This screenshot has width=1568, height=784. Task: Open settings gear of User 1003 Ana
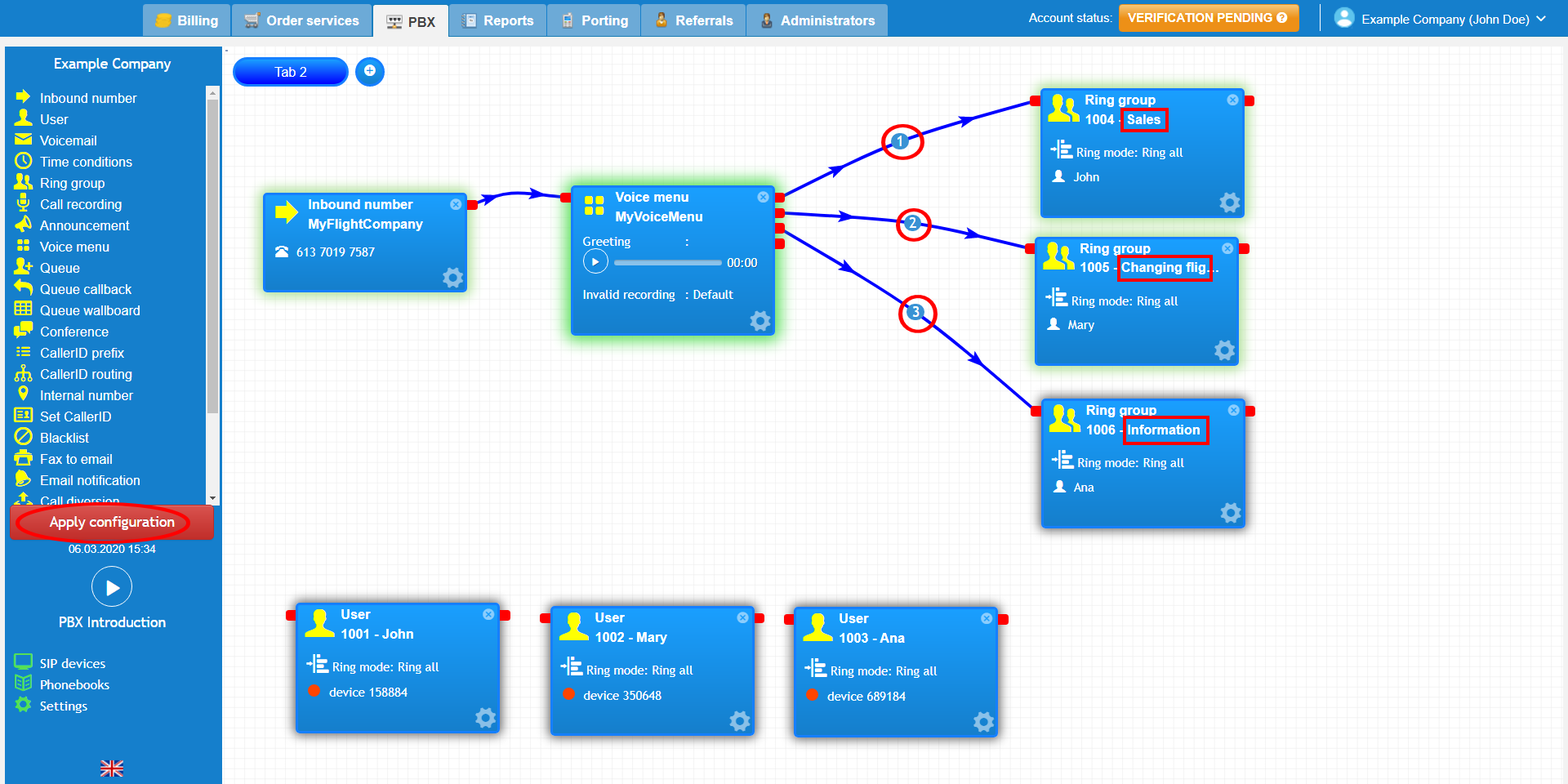pyautogui.click(x=984, y=722)
